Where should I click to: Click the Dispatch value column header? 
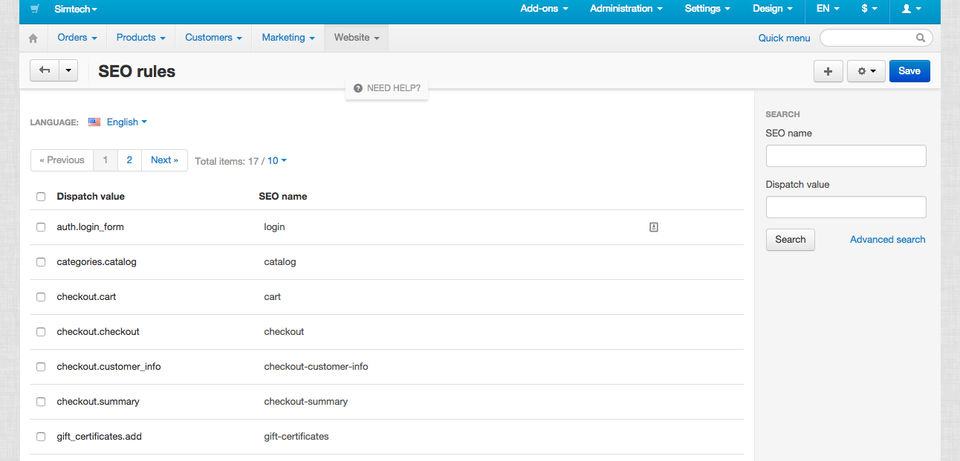(91, 197)
